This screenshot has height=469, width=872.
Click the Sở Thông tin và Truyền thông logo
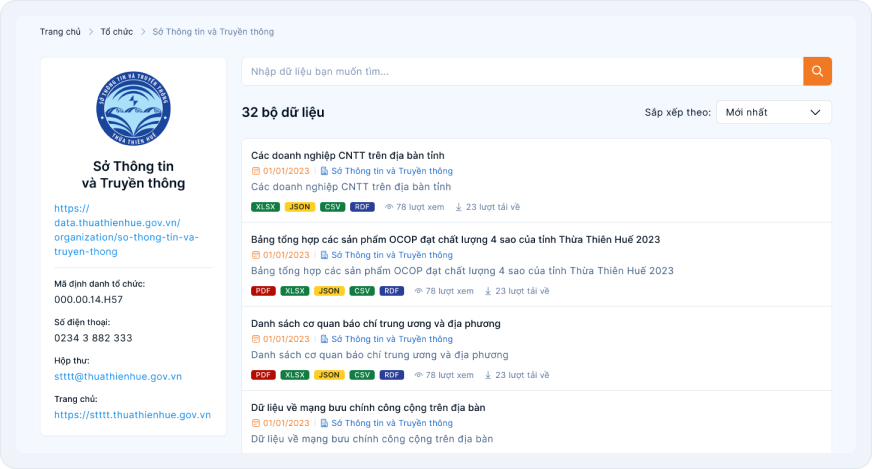pyautogui.click(x=133, y=108)
